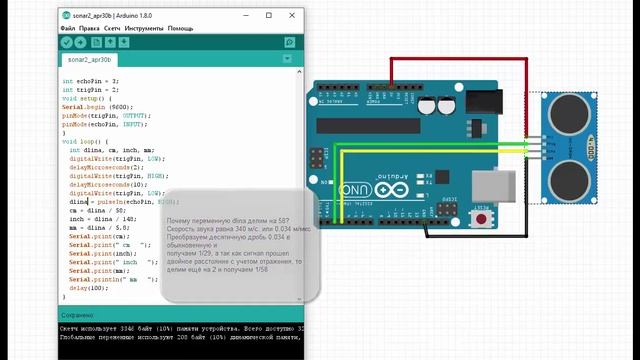Screen dimensions: 640x360
Task: Select the HC-SR04 ultrasonic sensor in diagram
Action: 569,148
